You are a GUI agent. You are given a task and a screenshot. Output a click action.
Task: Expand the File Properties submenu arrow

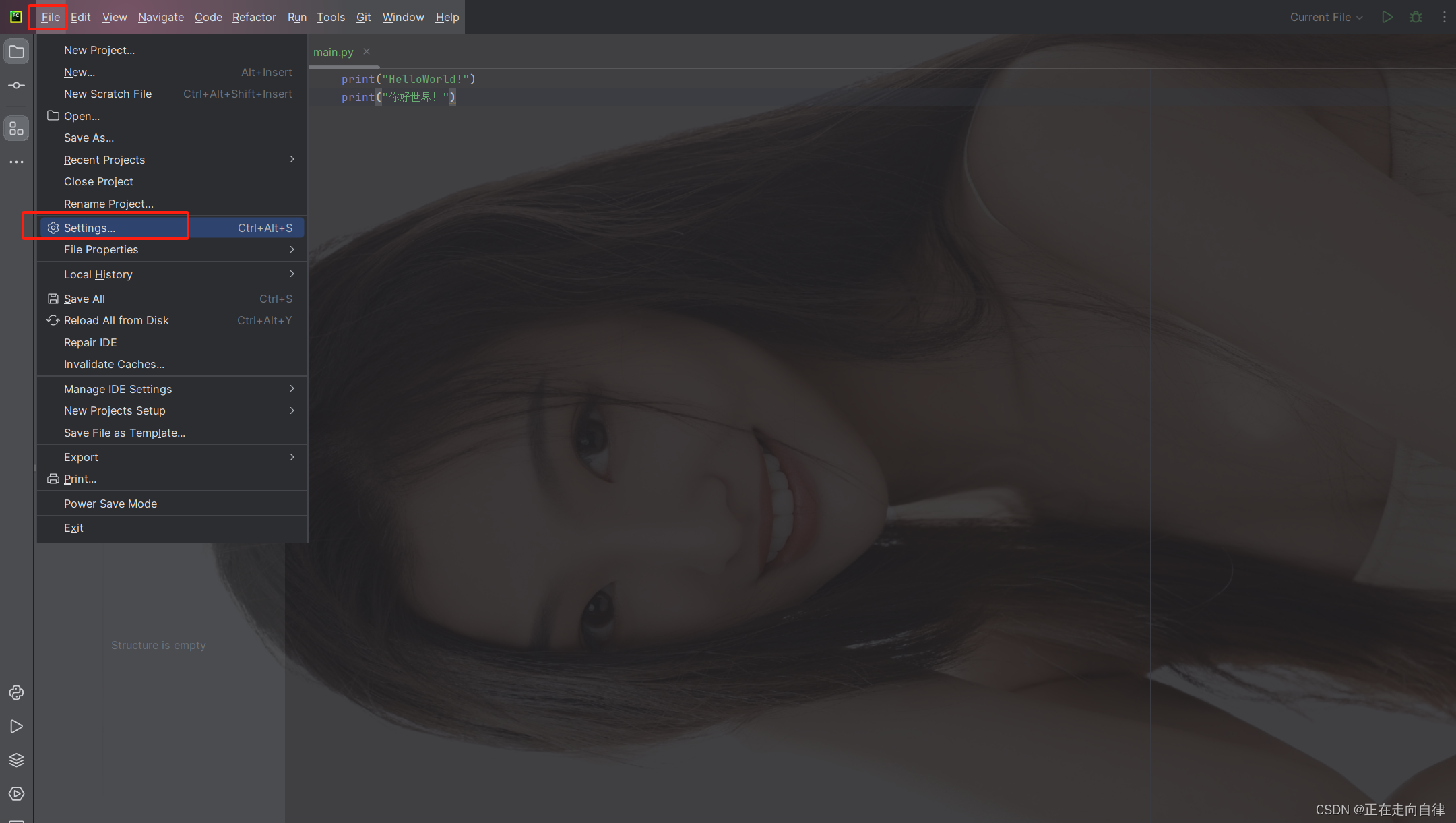click(x=292, y=249)
